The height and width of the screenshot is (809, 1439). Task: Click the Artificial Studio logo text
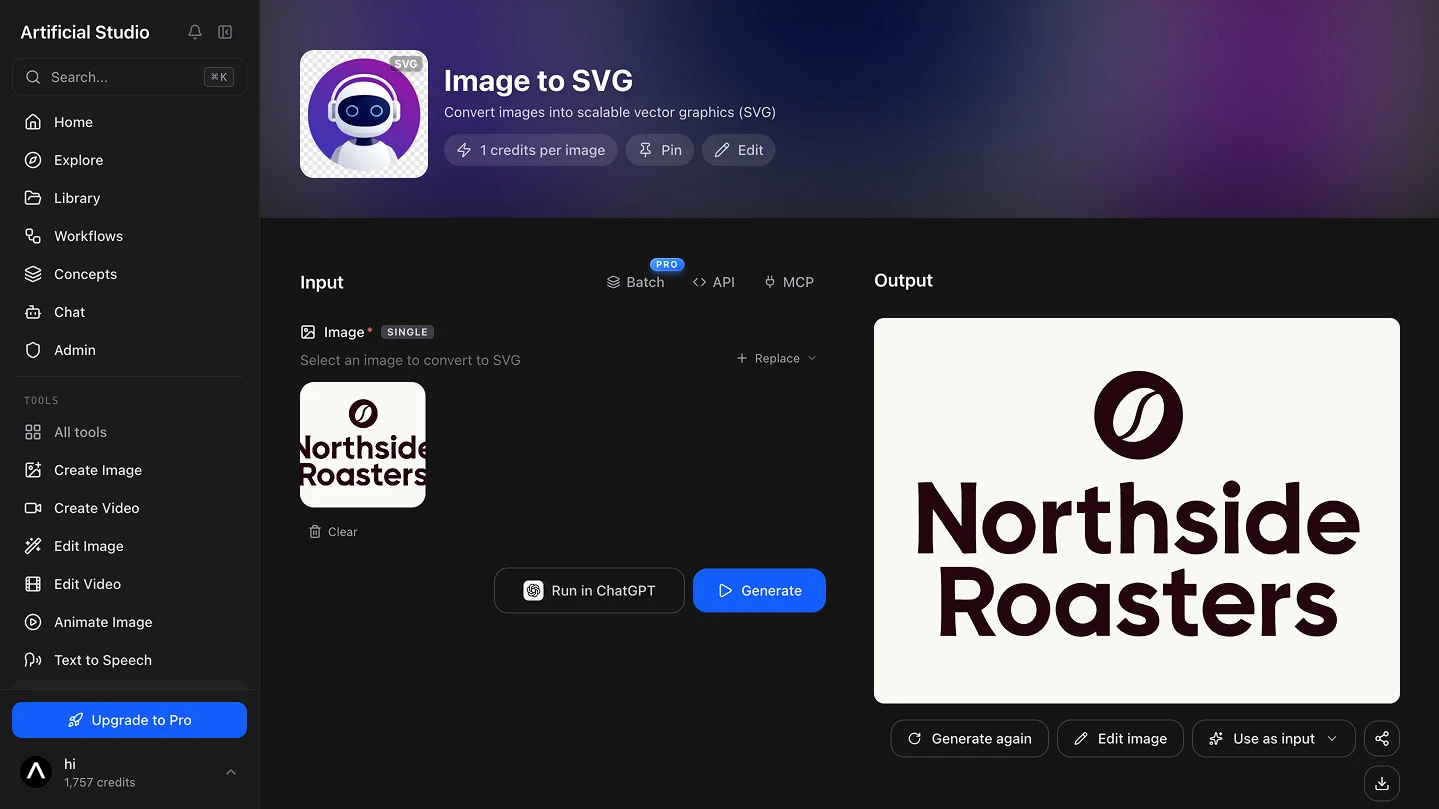pyautogui.click(x=85, y=32)
